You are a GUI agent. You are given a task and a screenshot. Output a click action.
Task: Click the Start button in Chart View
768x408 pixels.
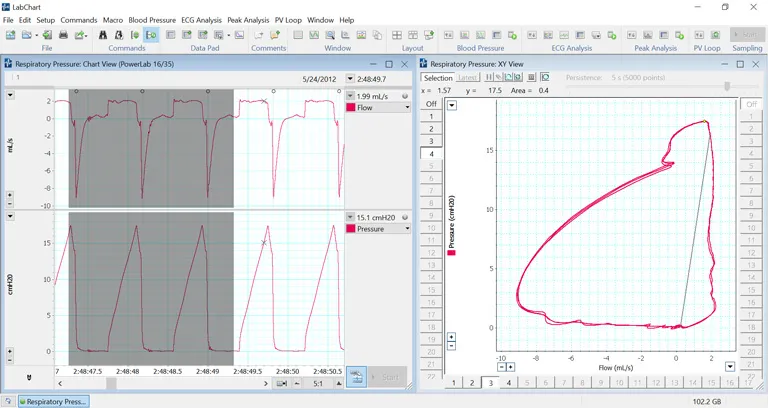point(387,377)
